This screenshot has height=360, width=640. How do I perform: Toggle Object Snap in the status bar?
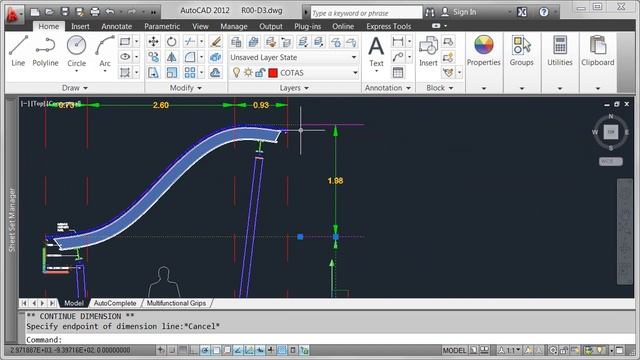click(x=216, y=350)
